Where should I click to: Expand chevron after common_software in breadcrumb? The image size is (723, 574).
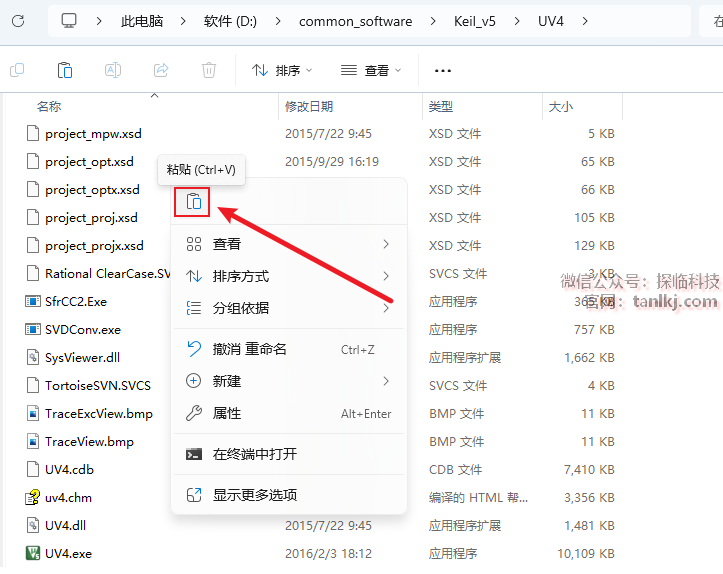433,21
